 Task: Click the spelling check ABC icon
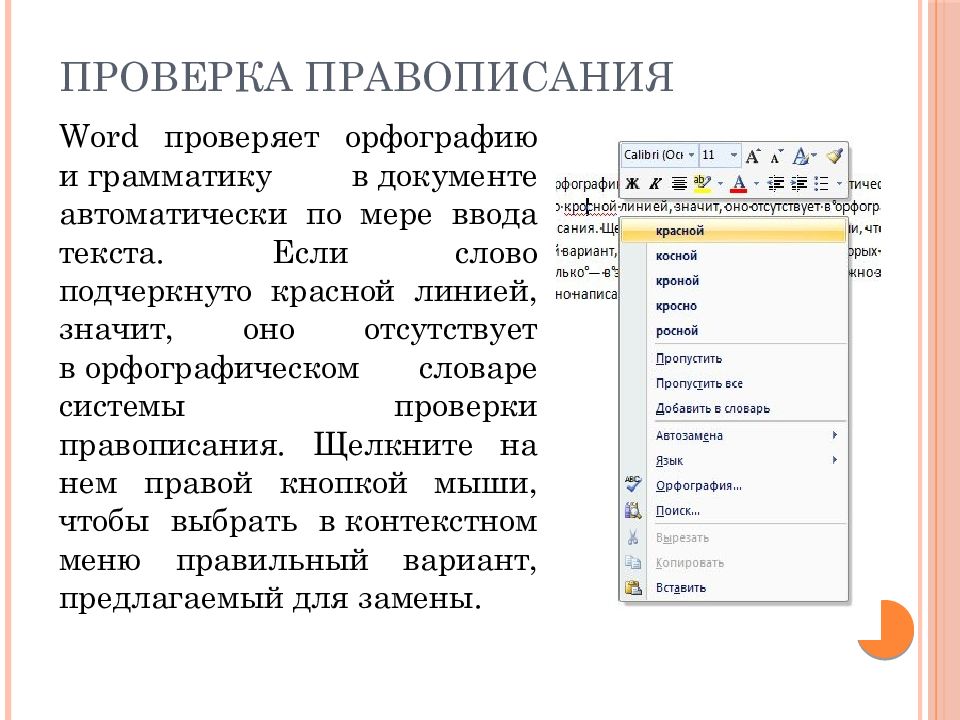pyautogui.click(x=633, y=484)
